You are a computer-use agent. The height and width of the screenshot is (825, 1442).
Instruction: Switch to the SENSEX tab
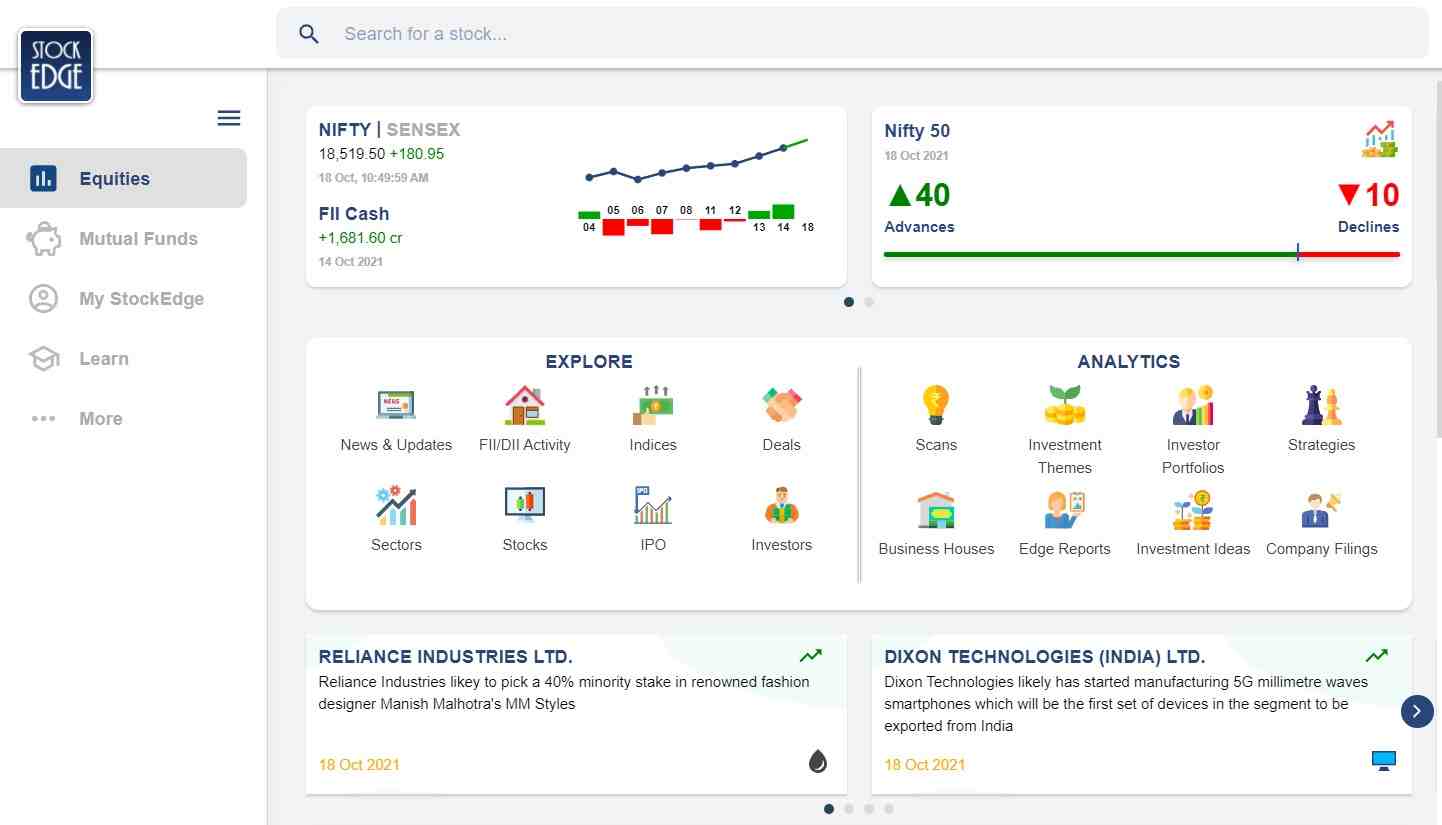(423, 130)
